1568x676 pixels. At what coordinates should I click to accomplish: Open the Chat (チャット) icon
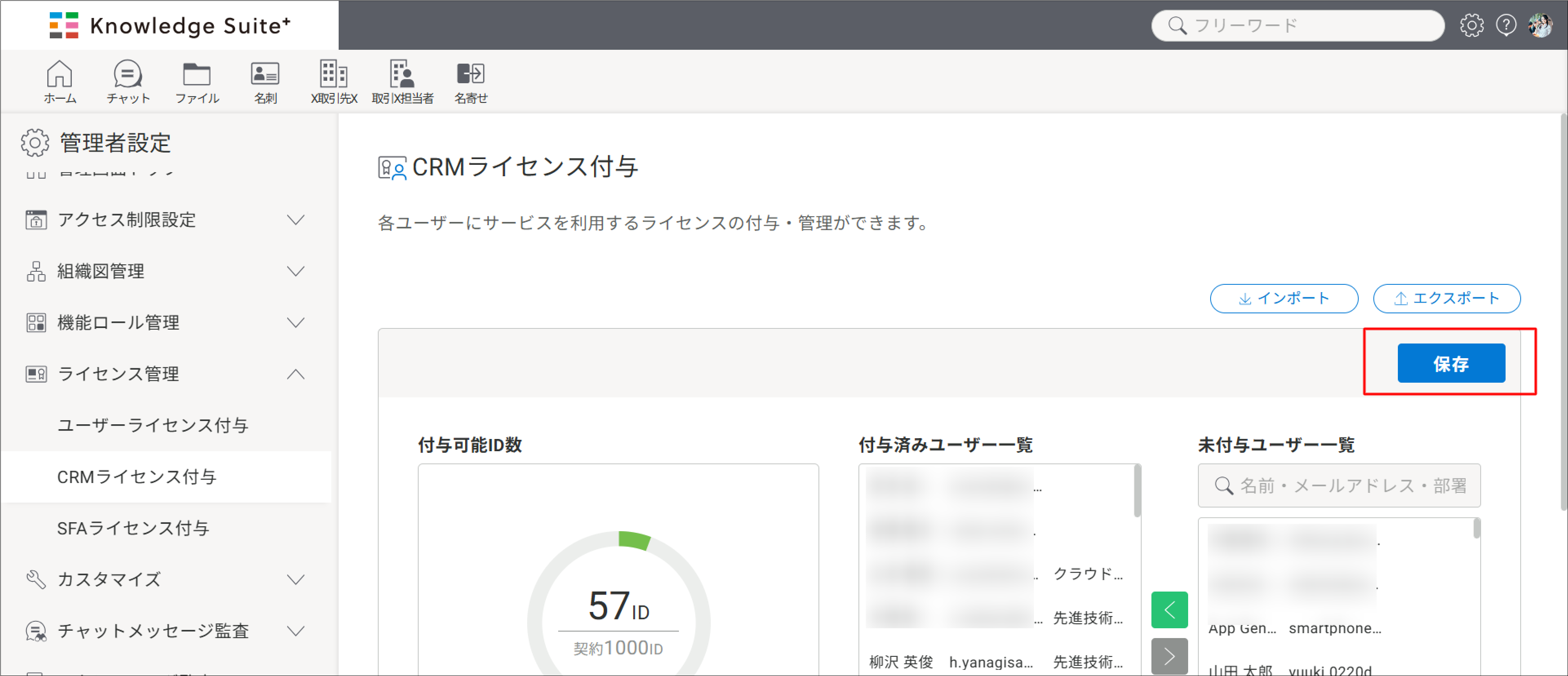[128, 74]
